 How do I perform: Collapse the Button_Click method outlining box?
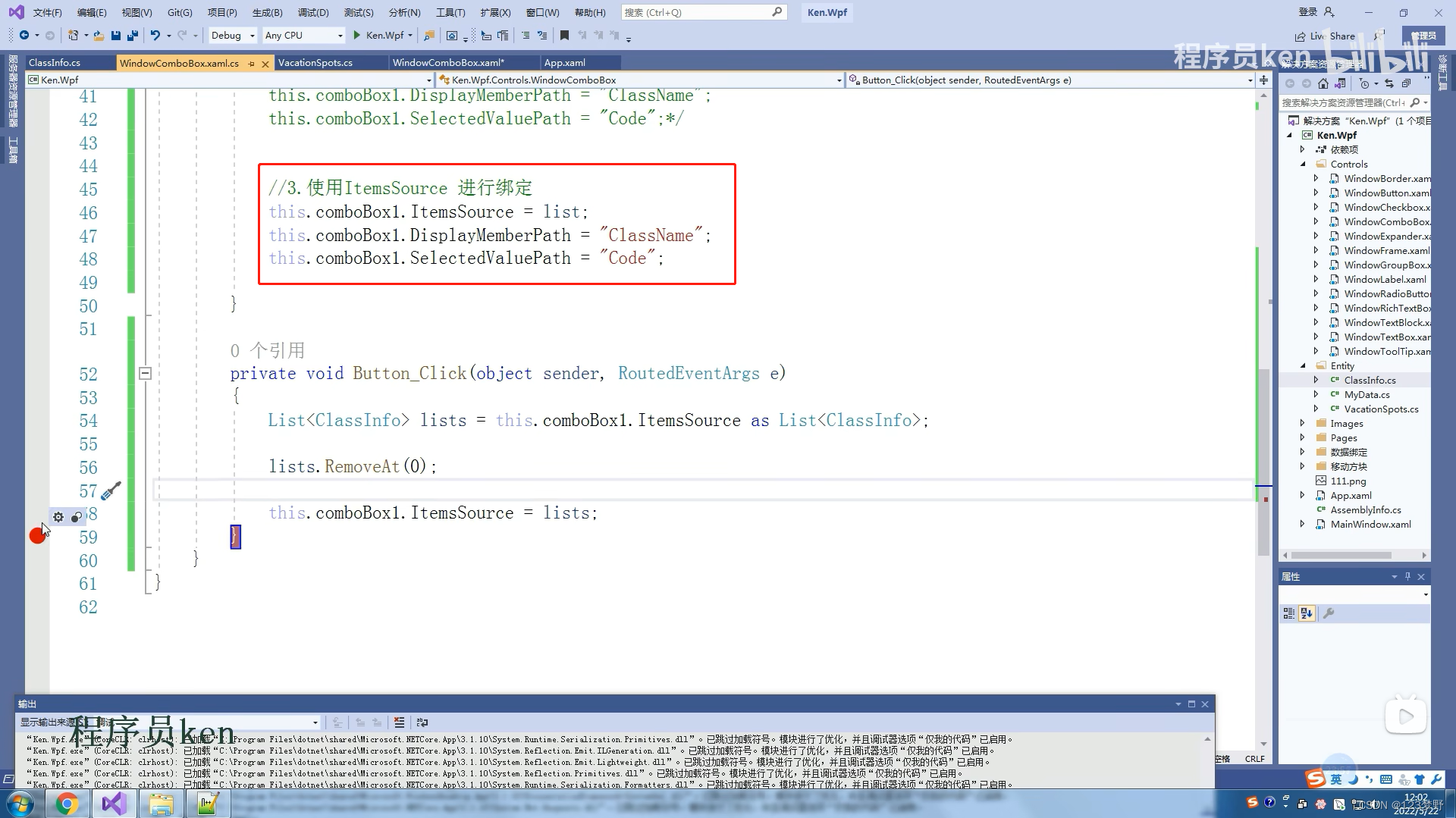pyautogui.click(x=146, y=373)
